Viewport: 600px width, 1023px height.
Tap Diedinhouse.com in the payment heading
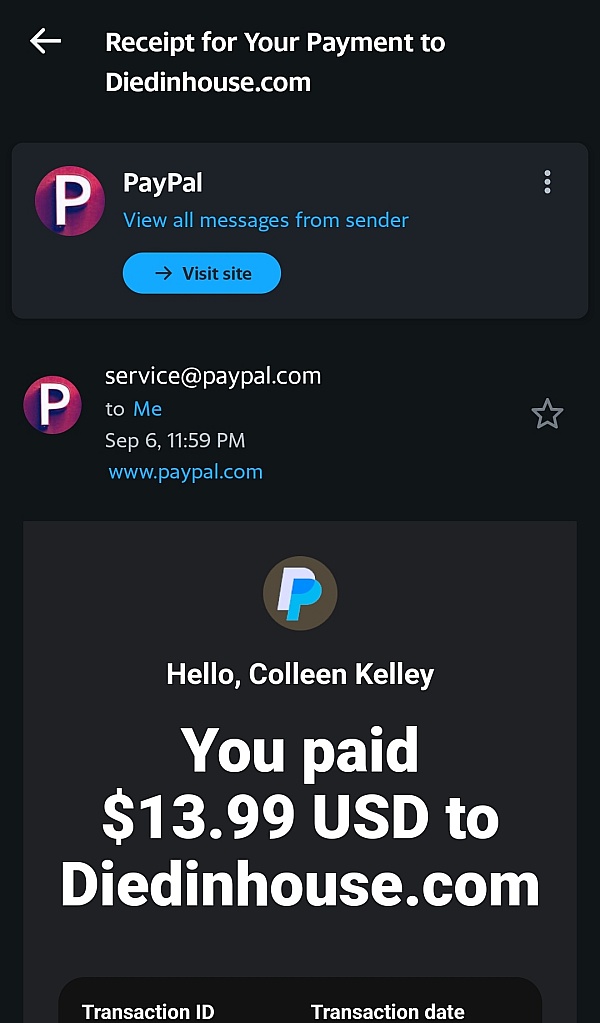pos(300,885)
